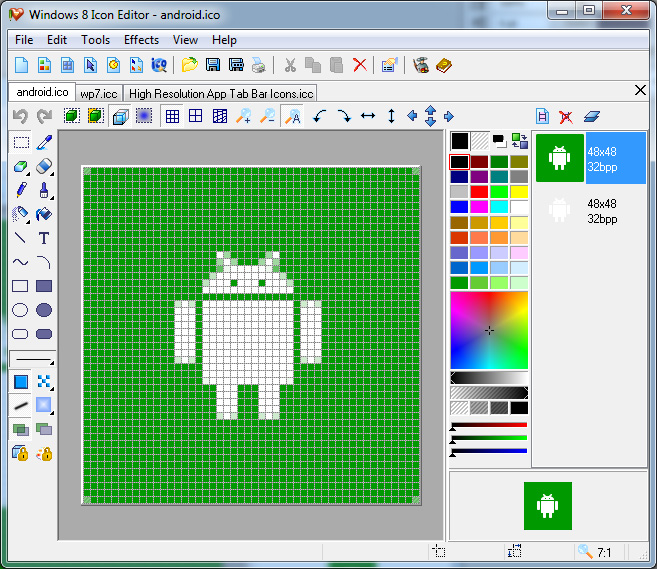Open the View menu
This screenshot has height=569, width=657.
pyautogui.click(x=185, y=40)
